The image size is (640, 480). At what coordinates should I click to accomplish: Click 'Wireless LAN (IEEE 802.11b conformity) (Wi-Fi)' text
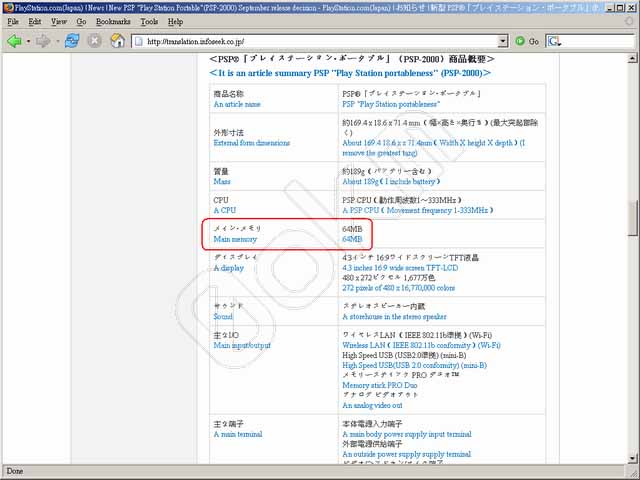(421, 345)
